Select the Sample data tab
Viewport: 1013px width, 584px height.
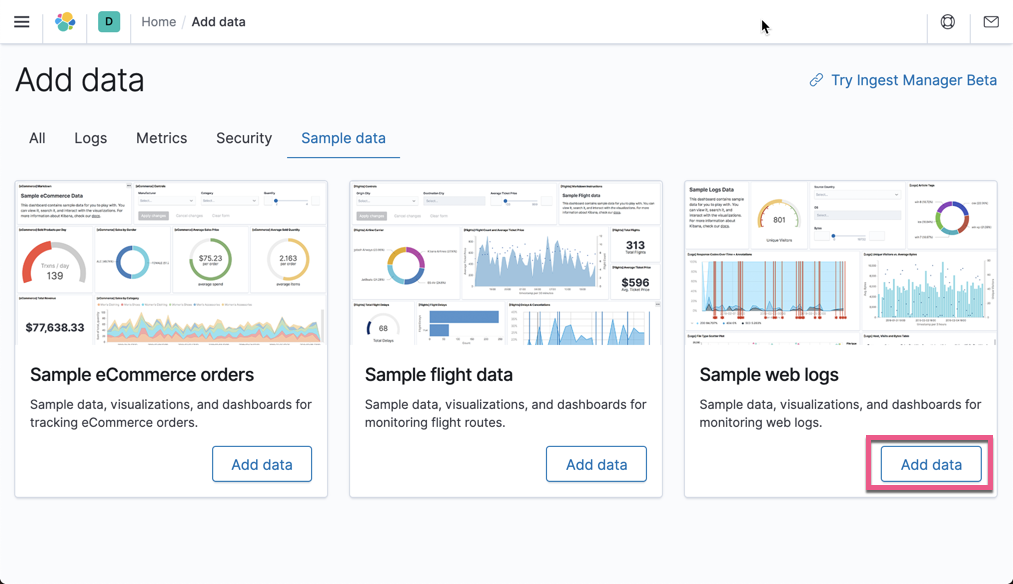point(343,138)
